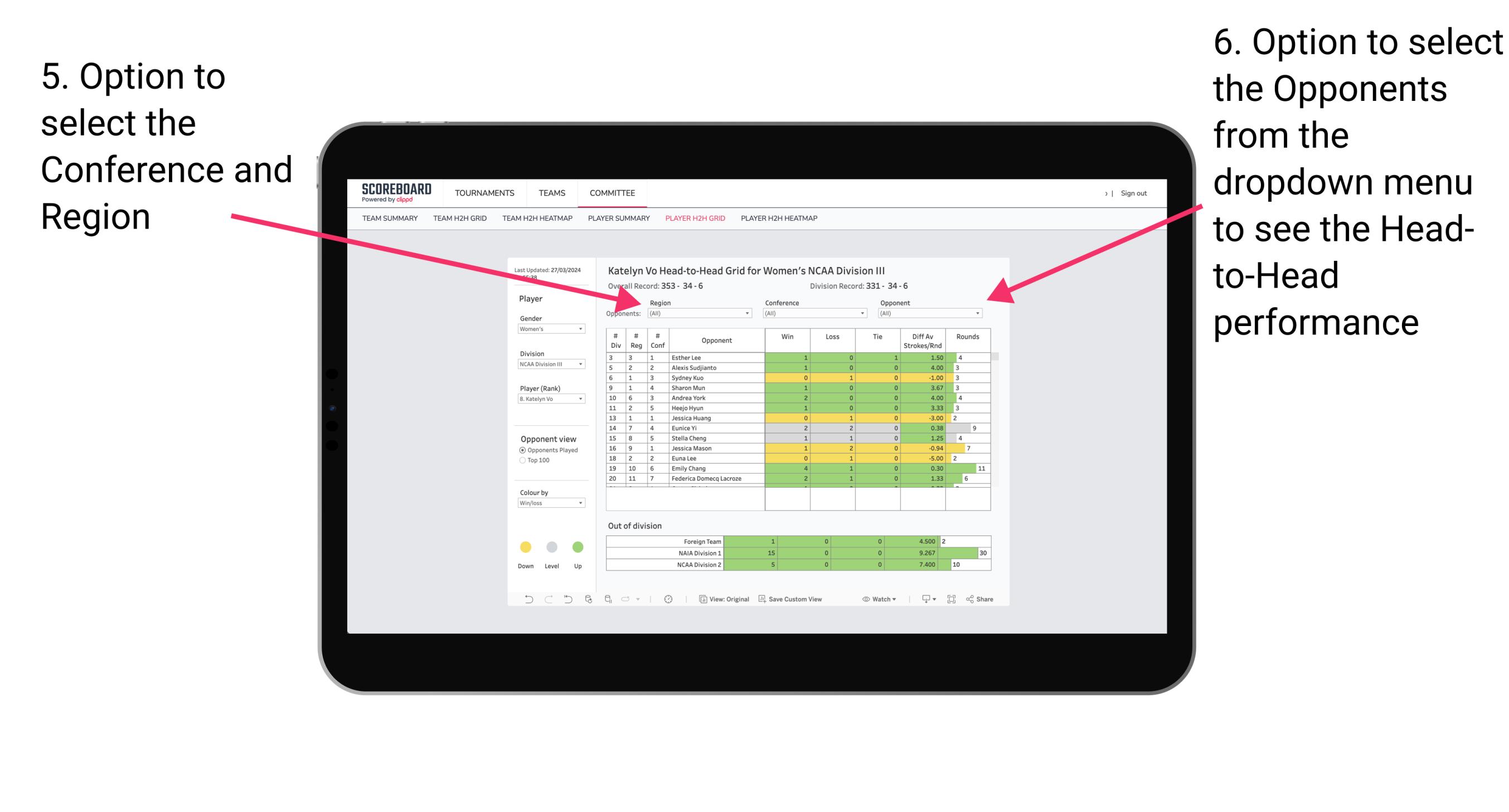This screenshot has height=812, width=1509.
Task: Click the Down colour swatch indicator
Action: pyautogui.click(x=523, y=546)
